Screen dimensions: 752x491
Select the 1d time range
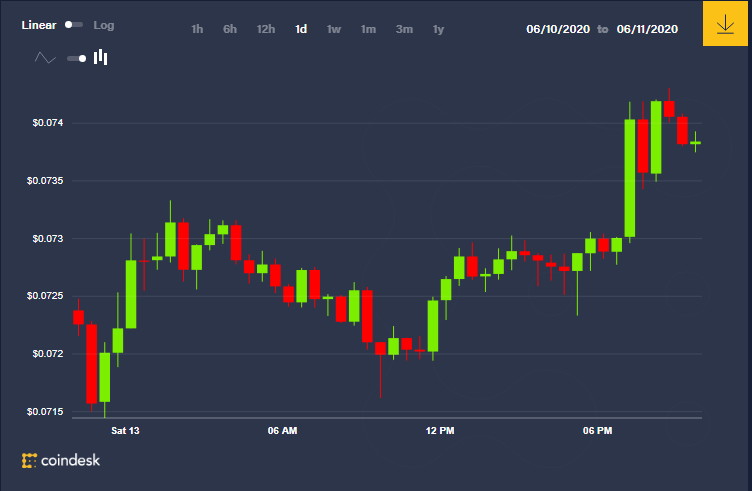pos(301,29)
